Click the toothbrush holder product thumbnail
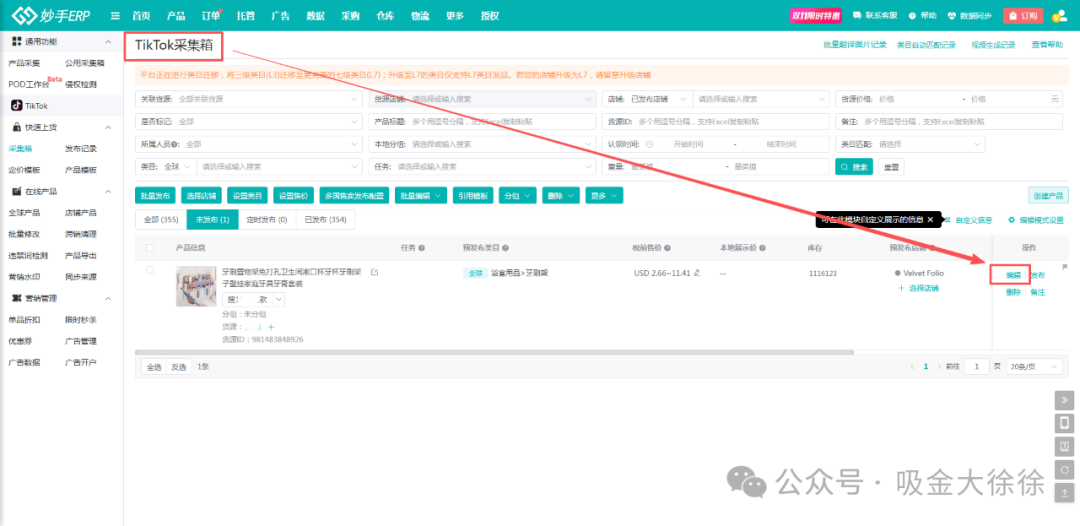This screenshot has width=1080, height=526. click(196, 286)
